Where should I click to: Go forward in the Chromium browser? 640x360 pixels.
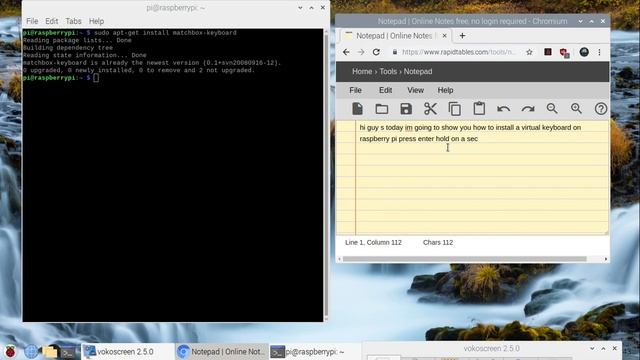tap(361, 52)
